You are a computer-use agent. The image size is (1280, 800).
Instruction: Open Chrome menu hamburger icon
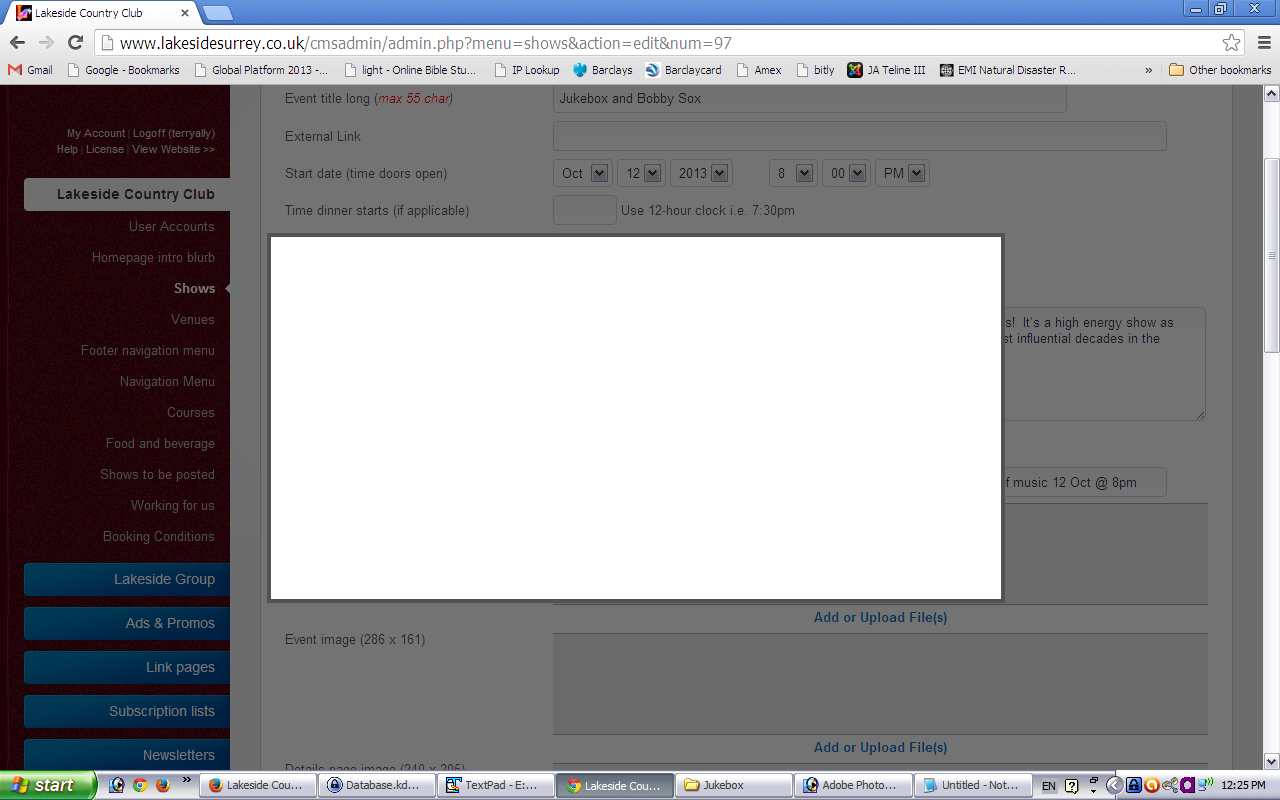coord(1261,43)
